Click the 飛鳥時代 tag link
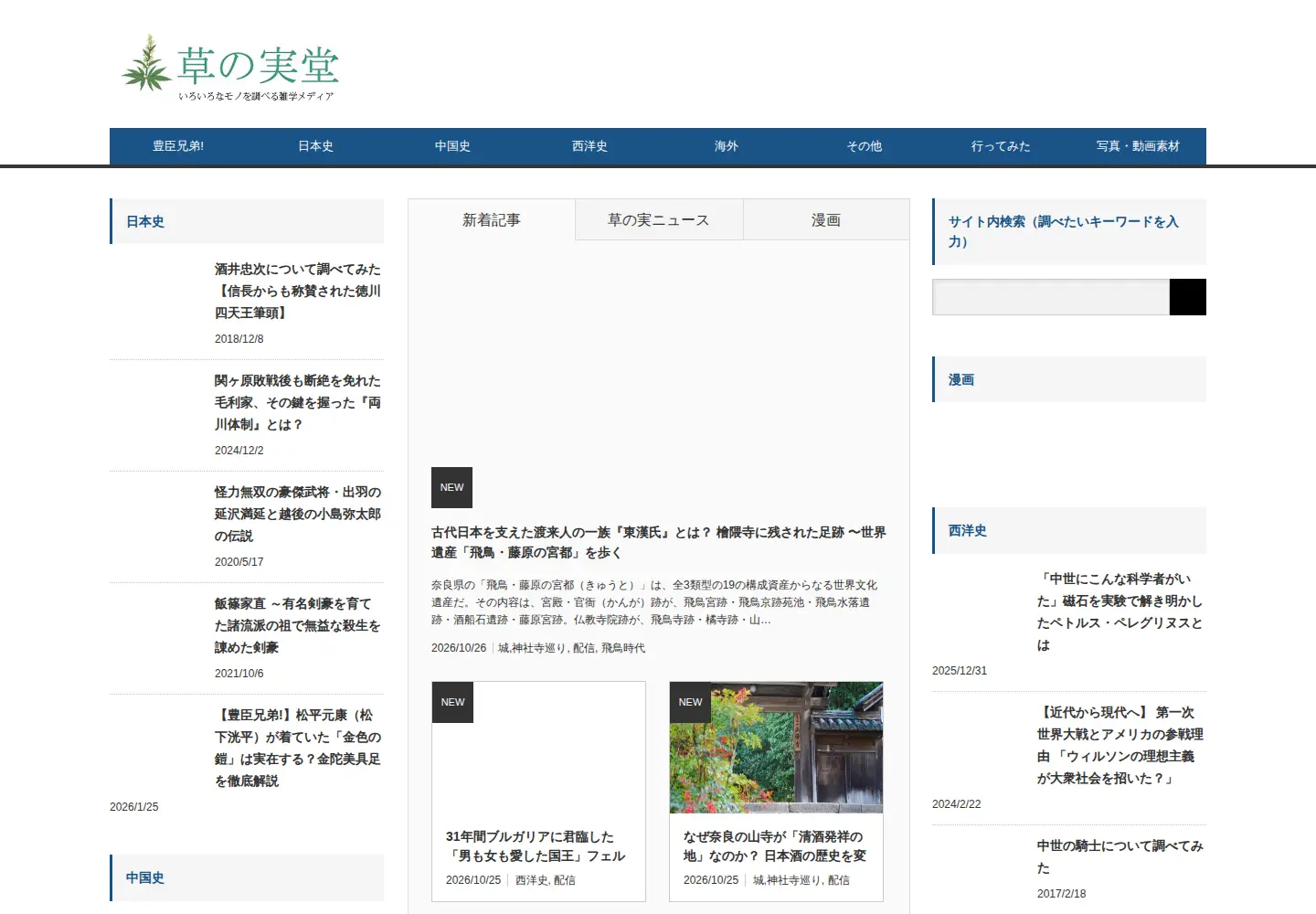 coord(623,648)
